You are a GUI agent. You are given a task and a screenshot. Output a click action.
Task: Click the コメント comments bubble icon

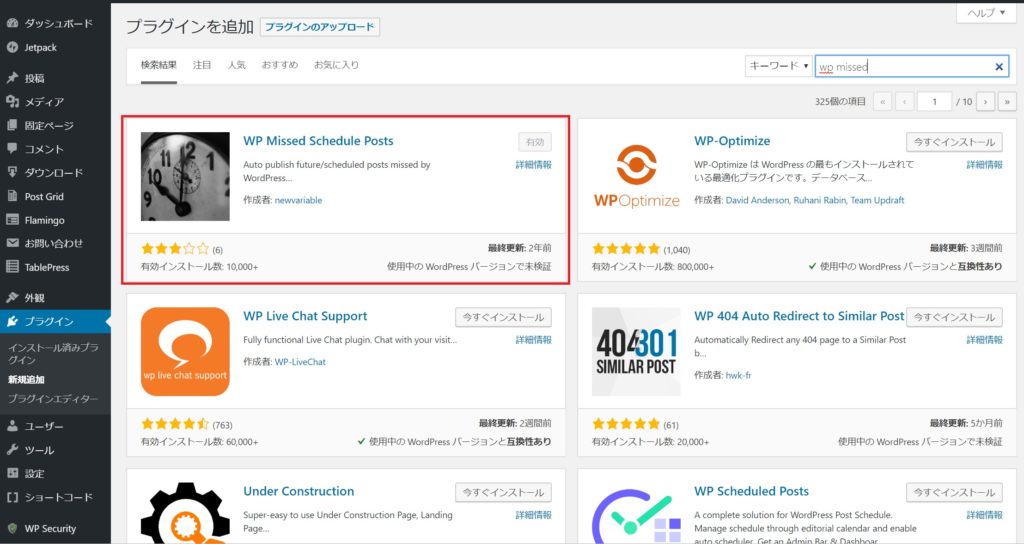coord(12,149)
